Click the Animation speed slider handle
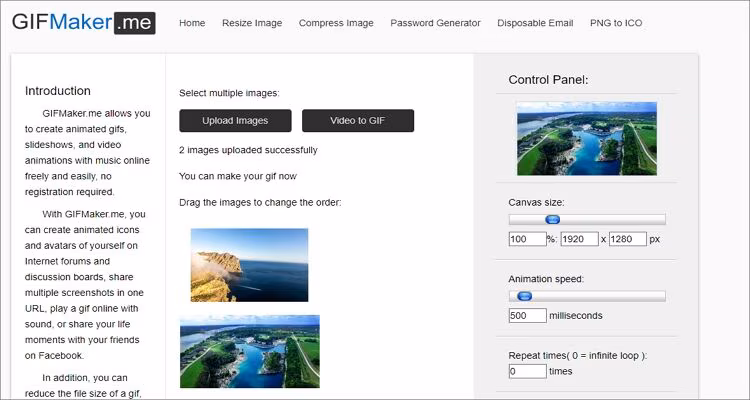The width and height of the screenshot is (750, 400). coord(523,295)
